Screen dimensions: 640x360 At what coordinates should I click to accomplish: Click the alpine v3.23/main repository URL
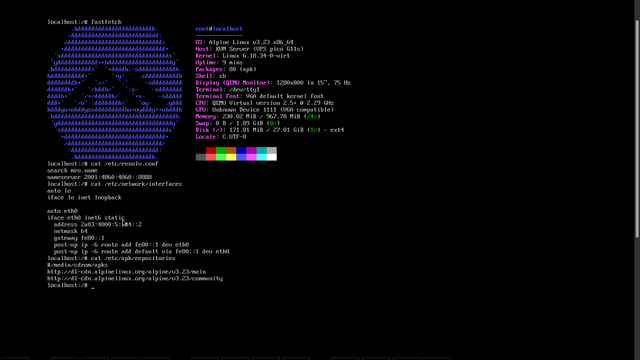[x=127, y=272]
